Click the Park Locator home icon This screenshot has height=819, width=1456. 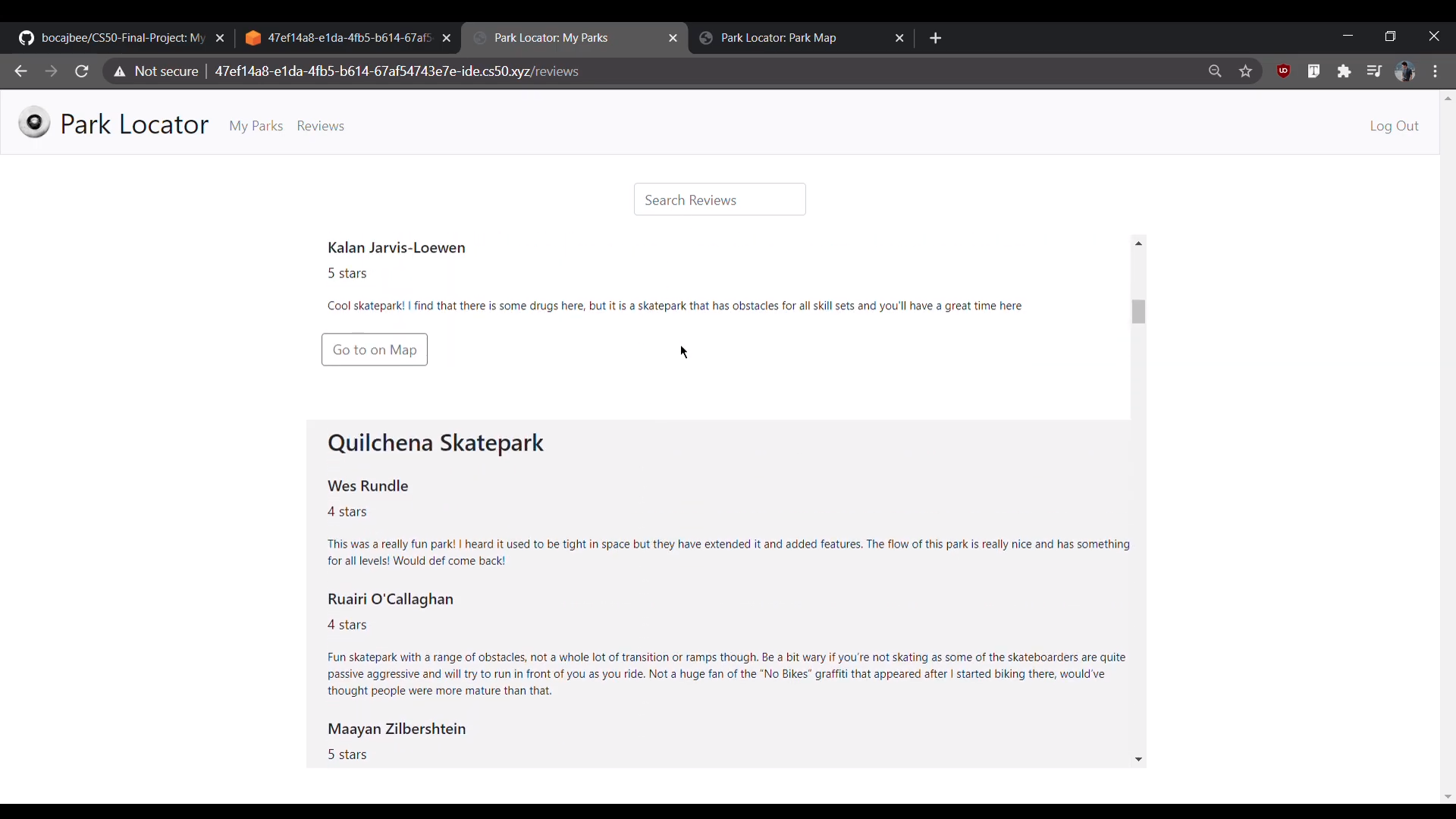[35, 124]
